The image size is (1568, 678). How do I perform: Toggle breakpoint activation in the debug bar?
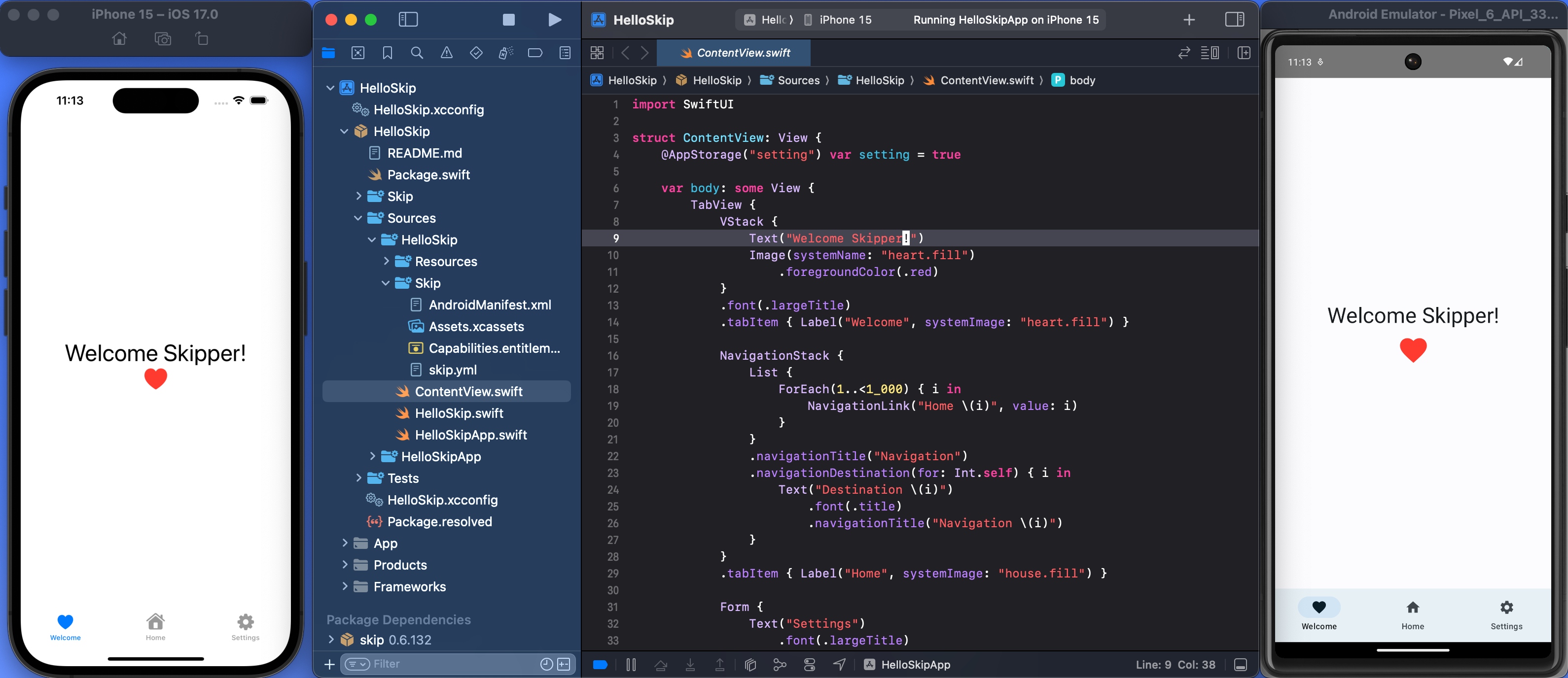pyautogui.click(x=600, y=664)
